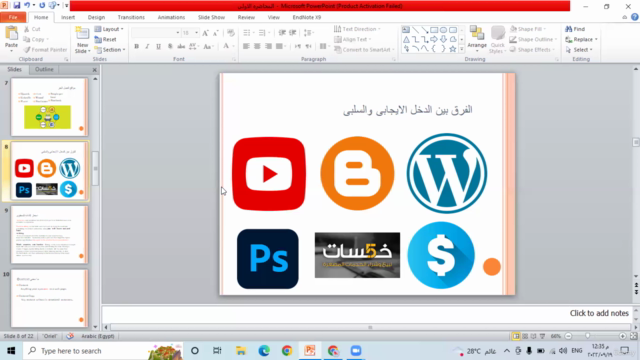Open the Align Text dropdown
640x360 pixels.
click(x=353, y=39)
